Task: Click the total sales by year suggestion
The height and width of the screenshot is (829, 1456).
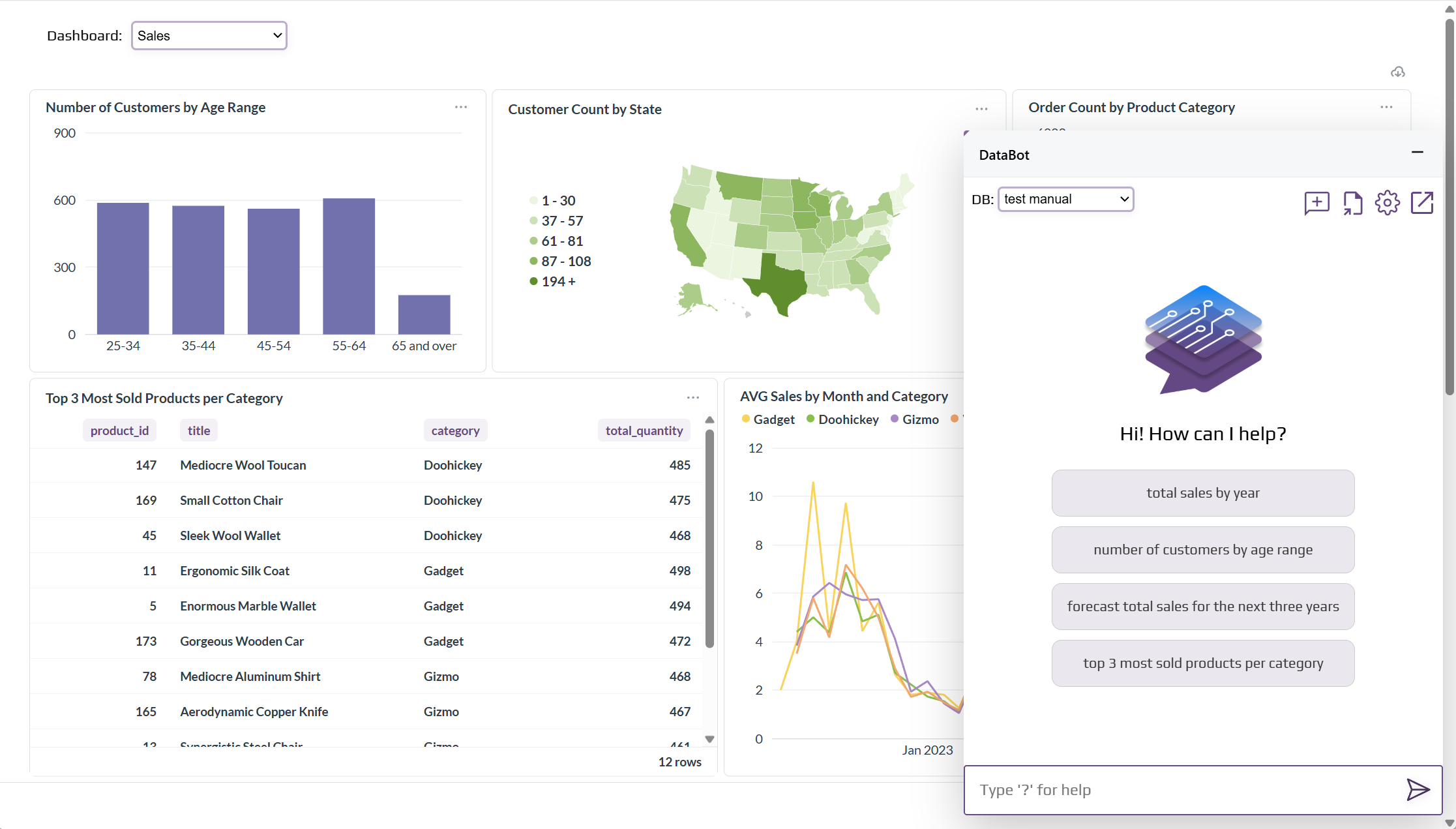Action: tap(1202, 492)
